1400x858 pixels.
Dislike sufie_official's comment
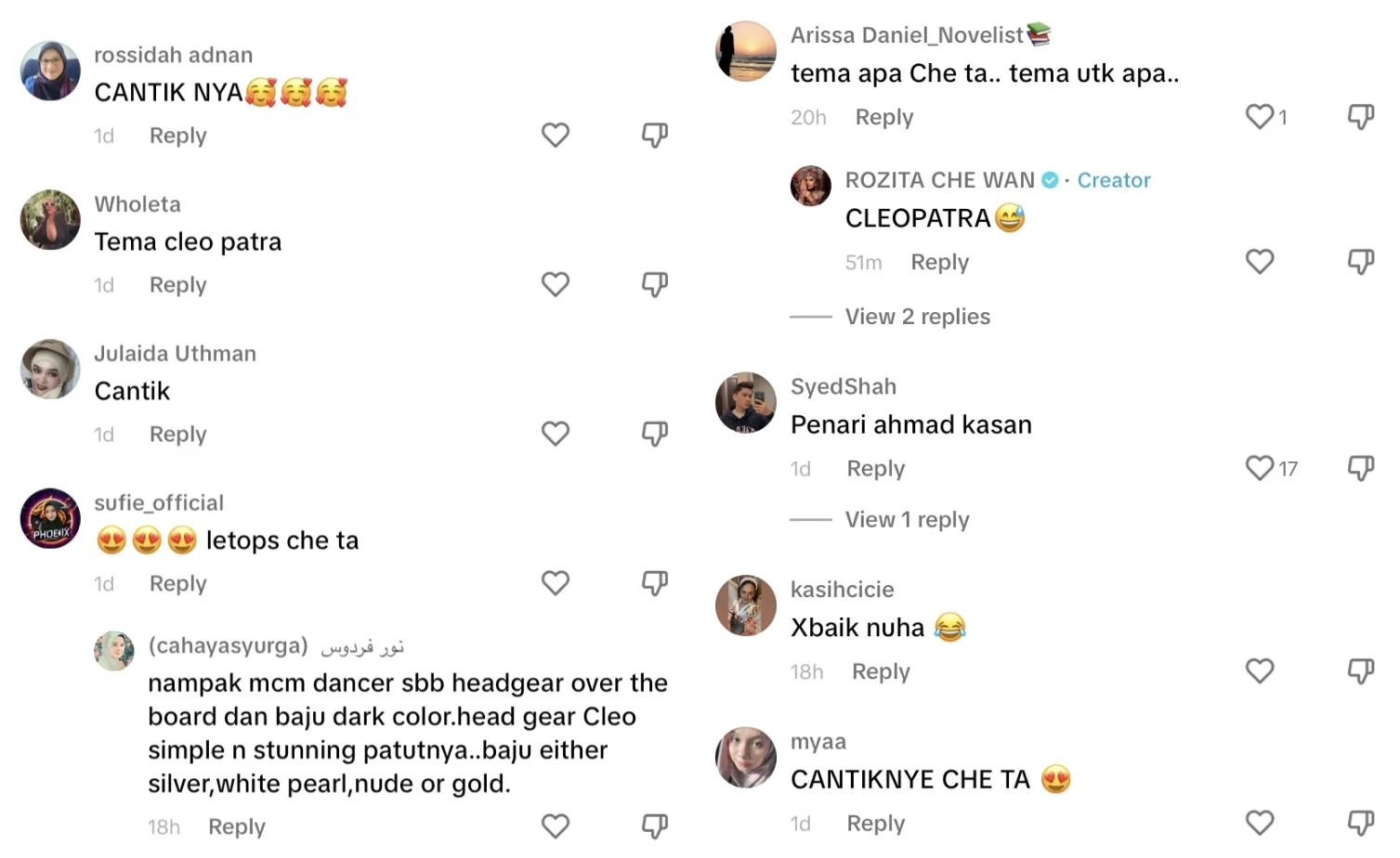click(x=655, y=584)
